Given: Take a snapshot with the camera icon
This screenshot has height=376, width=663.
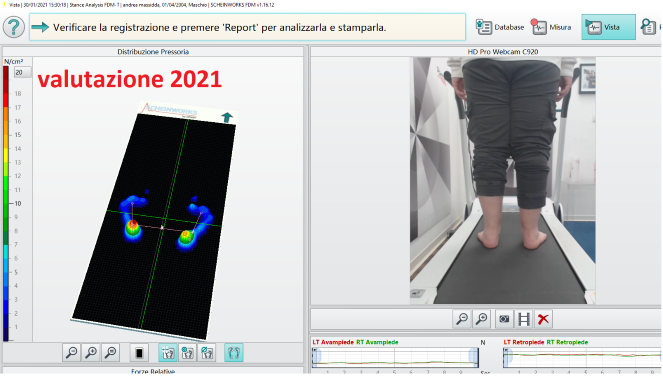Looking at the screenshot, I should [x=504, y=319].
